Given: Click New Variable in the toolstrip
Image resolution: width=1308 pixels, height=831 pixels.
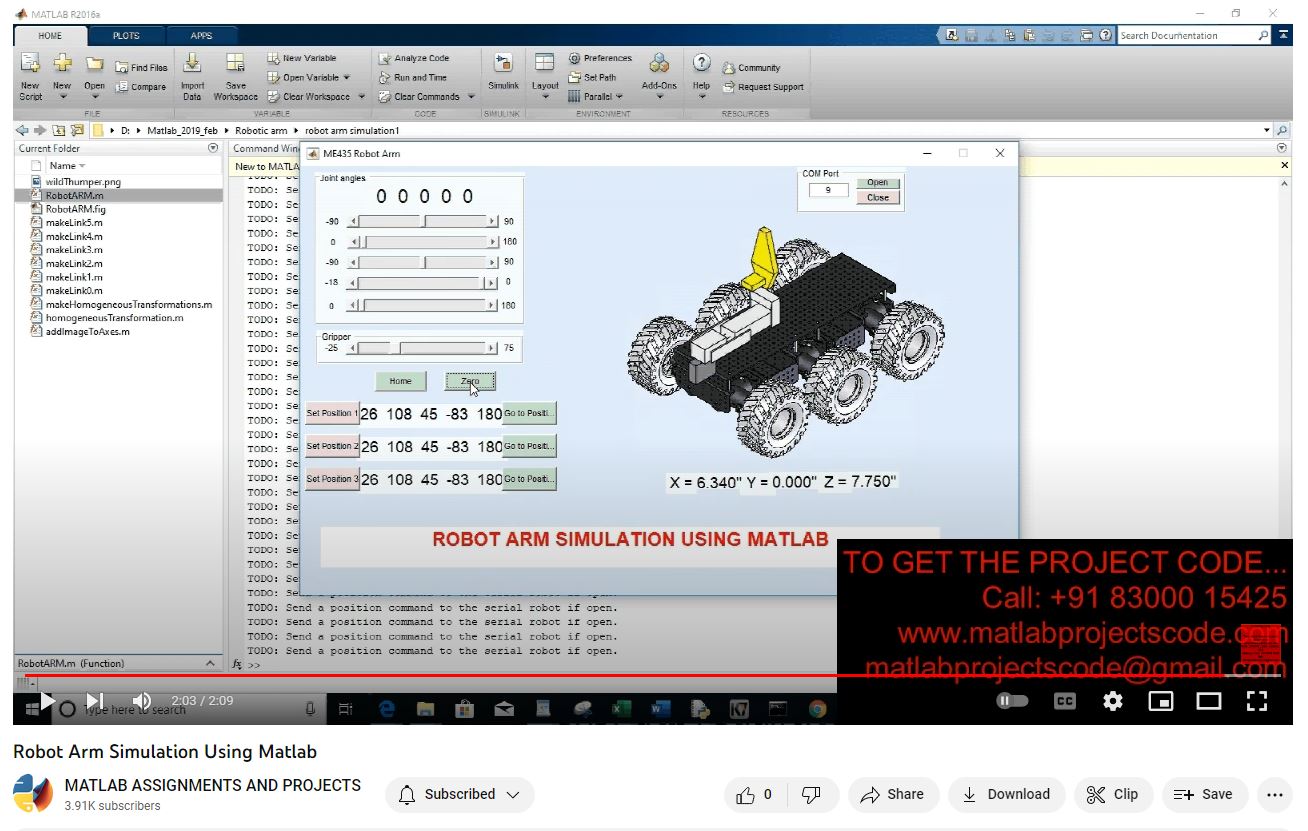Looking at the screenshot, I should click(302, 58).
